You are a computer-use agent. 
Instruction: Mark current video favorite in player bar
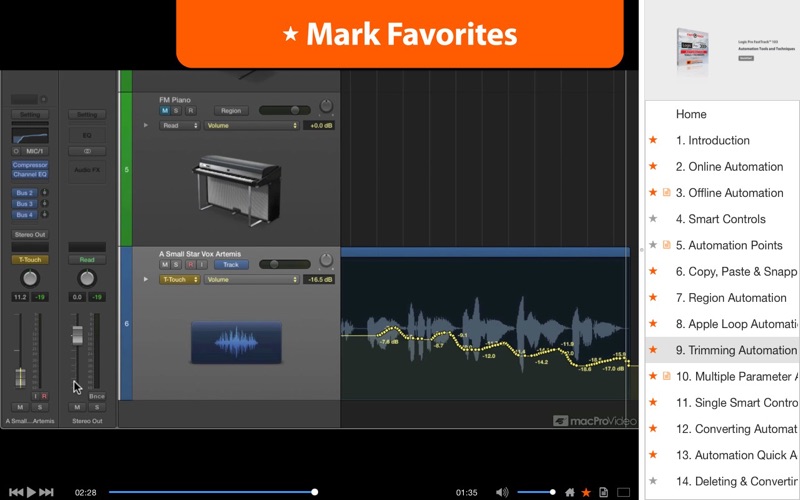(586, 492)
